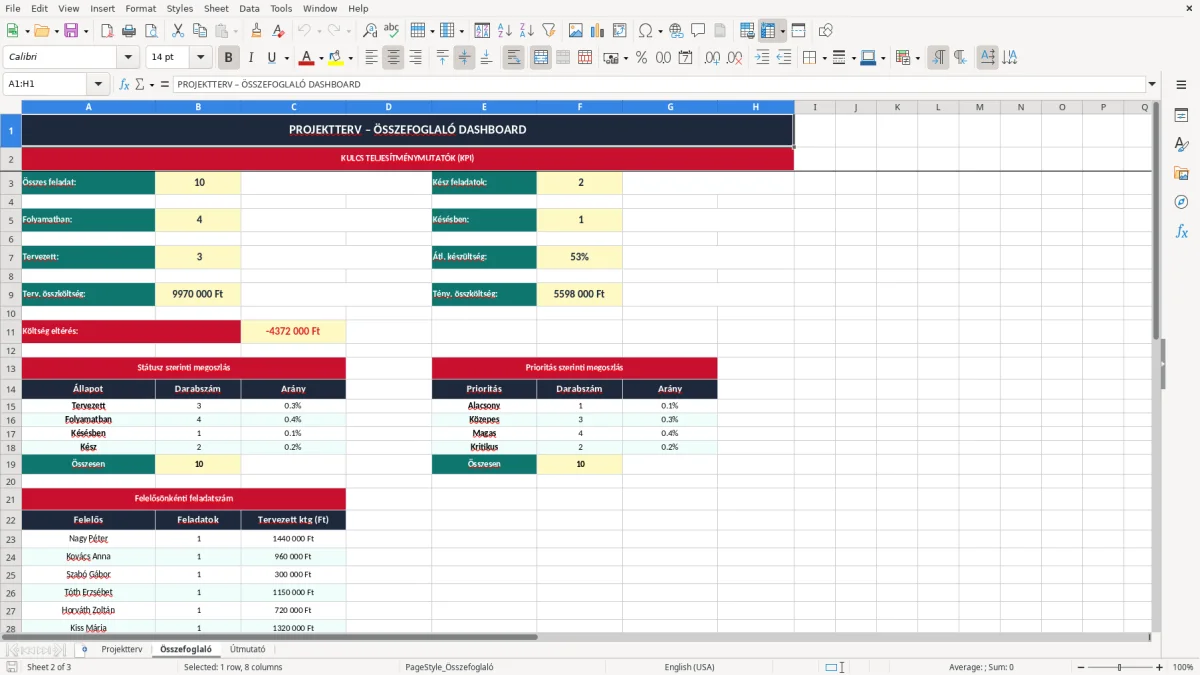Expand the Name Box dropdown arrow
The width and height of the screenshot is (1200, 675).
pos(98,84)
